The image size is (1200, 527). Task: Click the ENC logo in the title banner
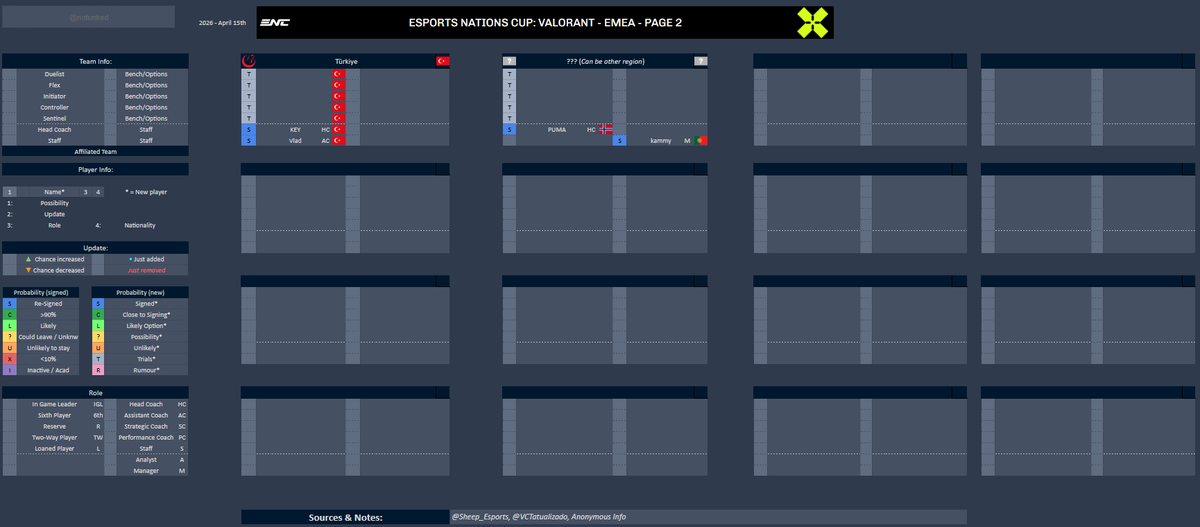[x=275, y=22]
